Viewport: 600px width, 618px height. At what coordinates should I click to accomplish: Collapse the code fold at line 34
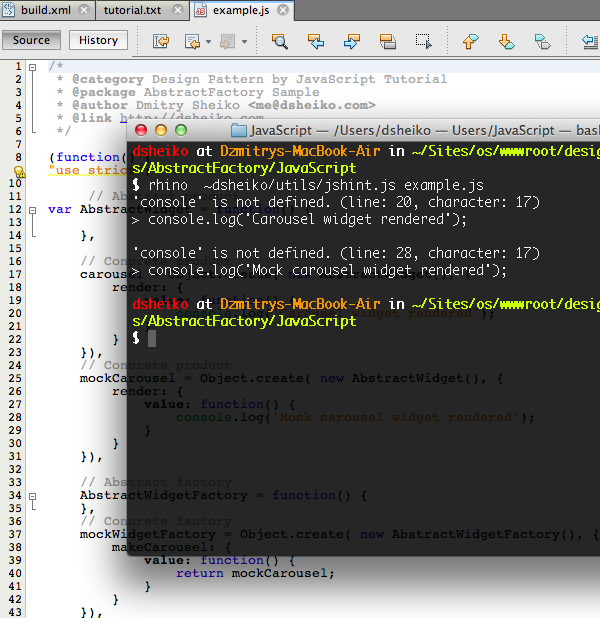[33, 496]
